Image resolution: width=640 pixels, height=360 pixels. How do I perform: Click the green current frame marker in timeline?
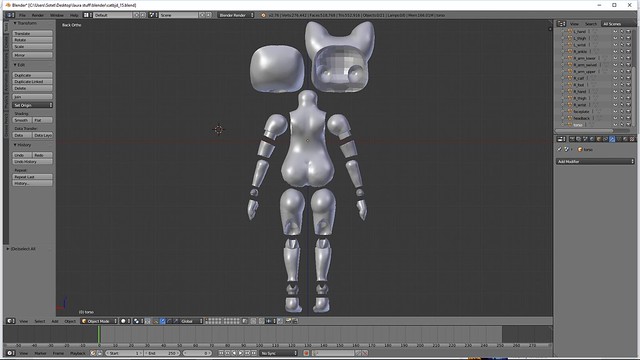pos(99,335)
